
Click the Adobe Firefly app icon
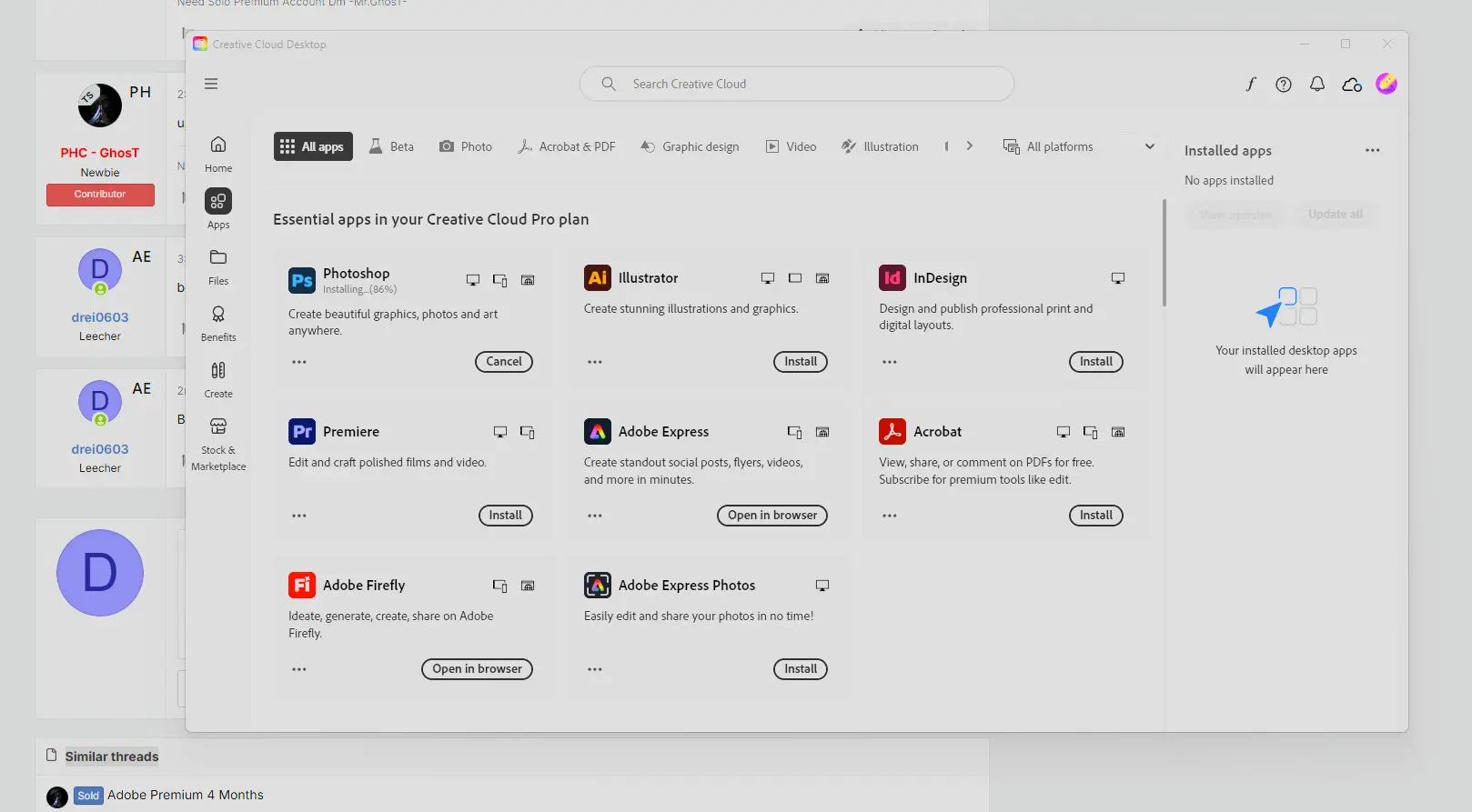[302, 585]
